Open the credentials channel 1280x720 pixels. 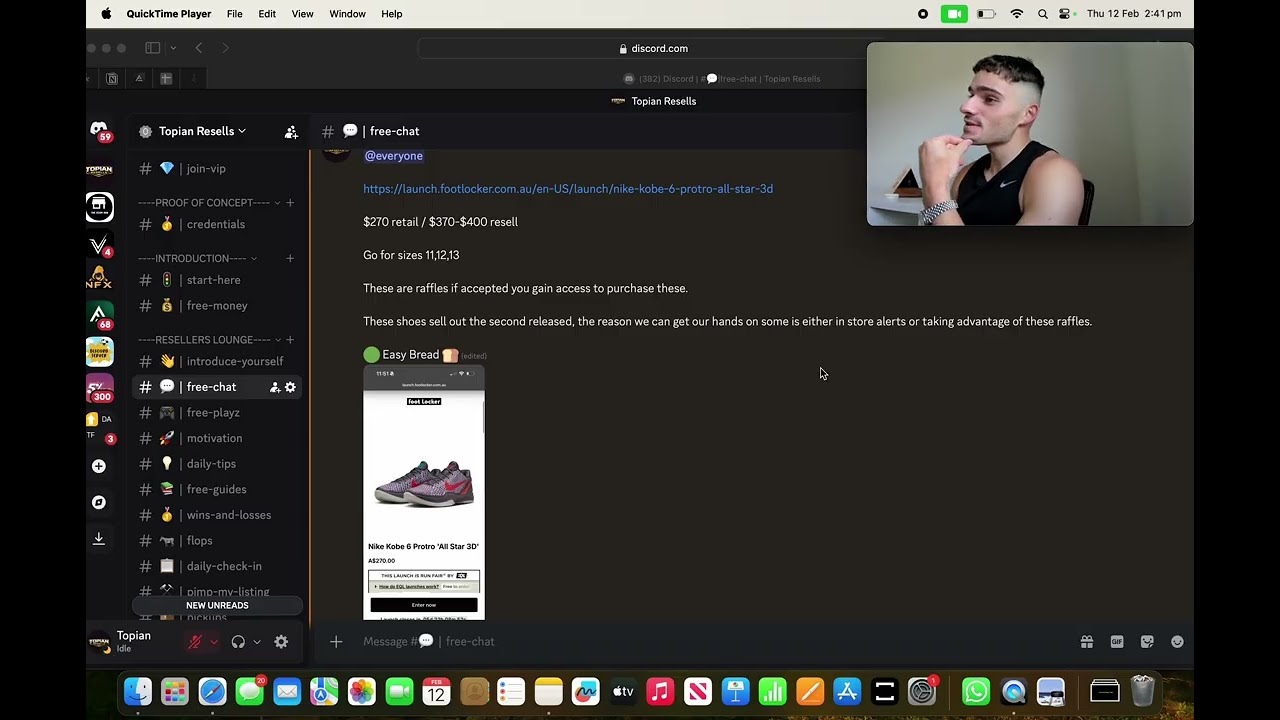click(x=218, y=224)
